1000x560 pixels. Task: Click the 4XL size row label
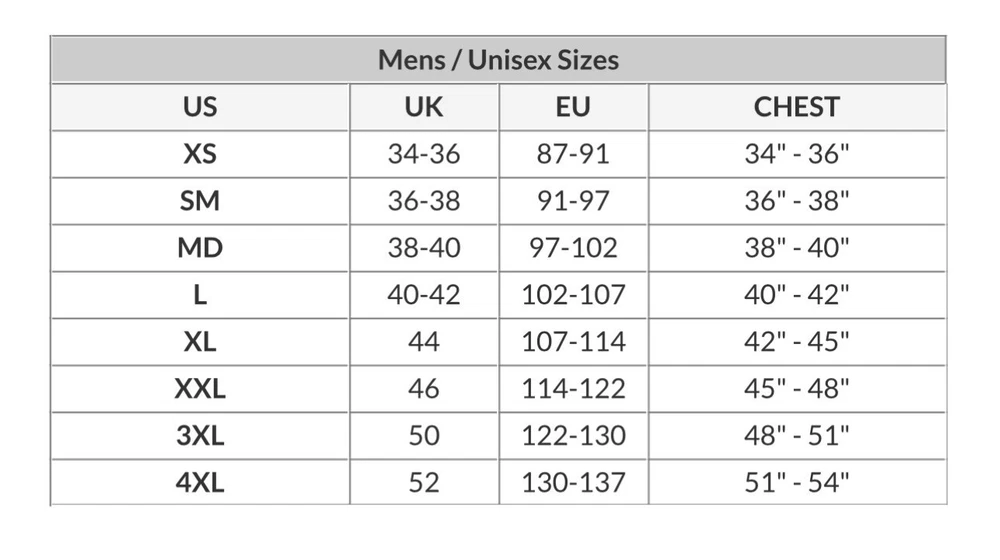pyautogui.click(x=200, y=483)
